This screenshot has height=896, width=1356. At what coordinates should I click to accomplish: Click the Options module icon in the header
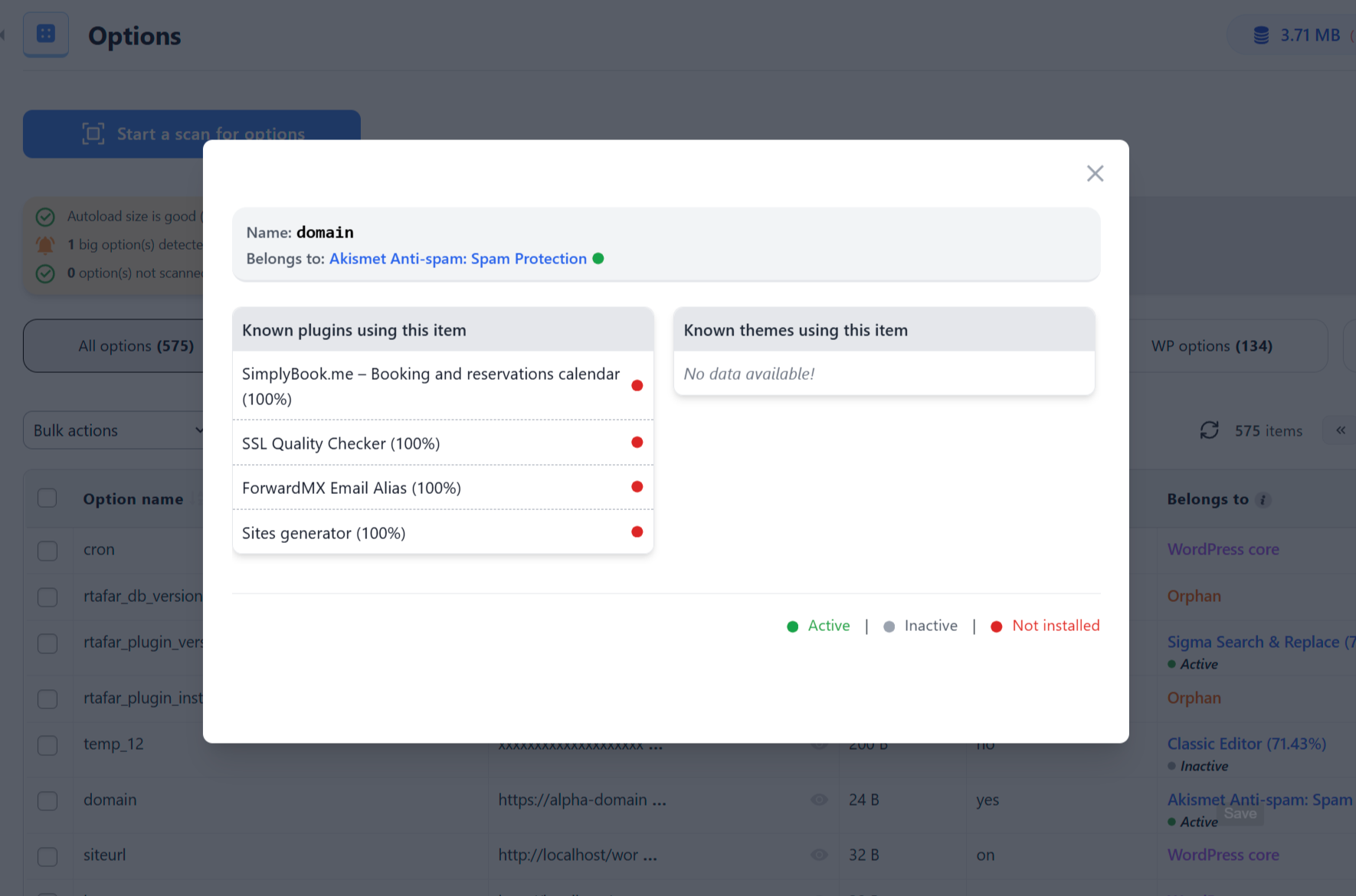46,34
